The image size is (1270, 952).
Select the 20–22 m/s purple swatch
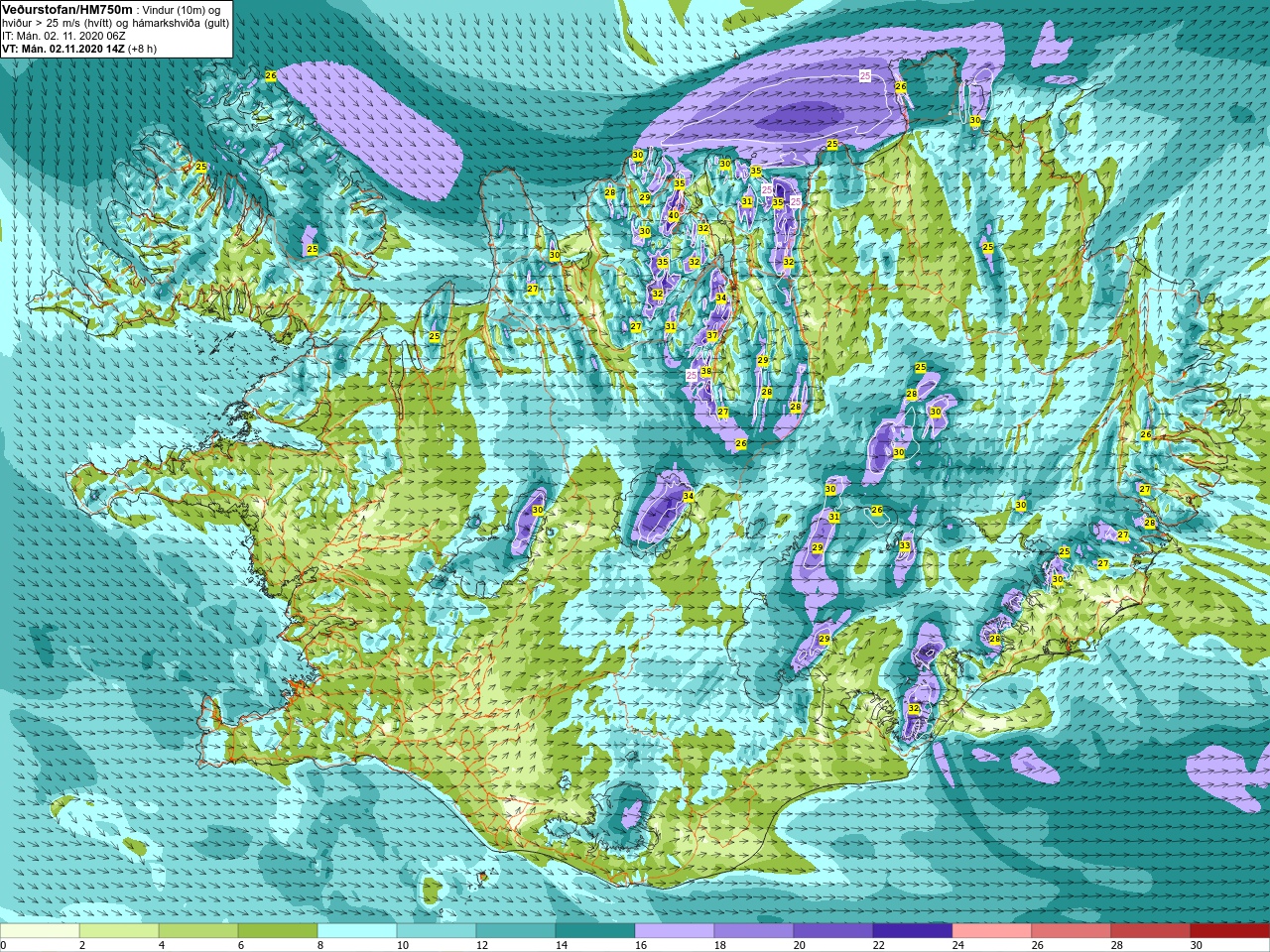[833, 931]
